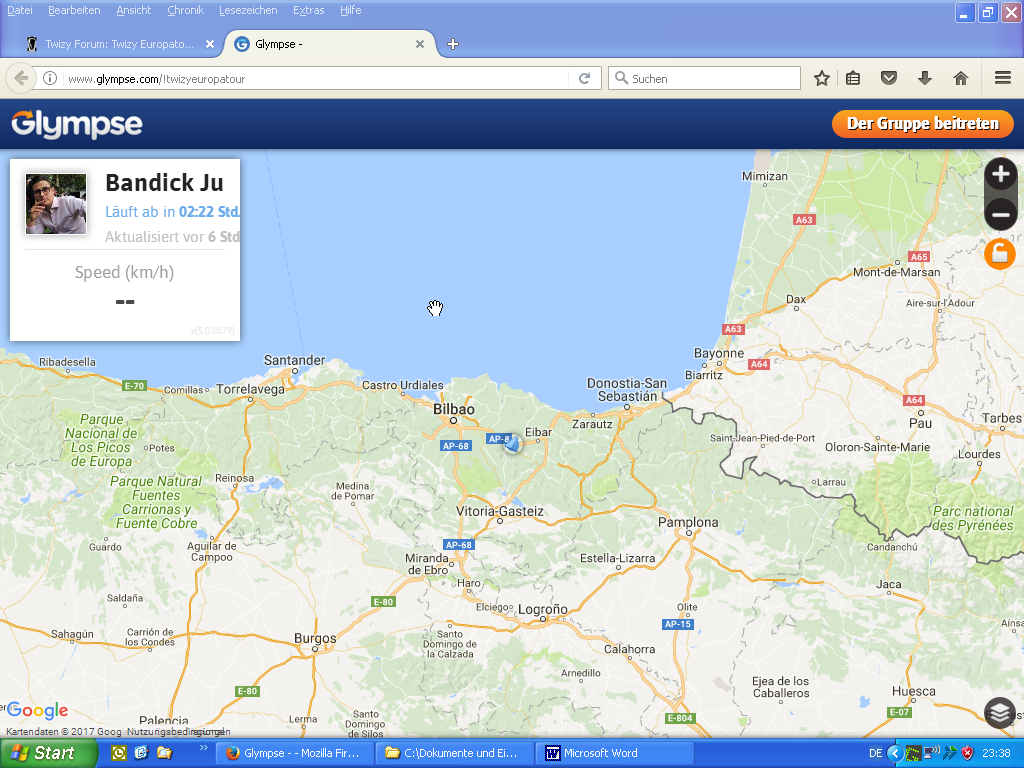Viewport: 1024px width, 768px height.
Task: Zoom out the map with minus button
Action: (1000, 214)
